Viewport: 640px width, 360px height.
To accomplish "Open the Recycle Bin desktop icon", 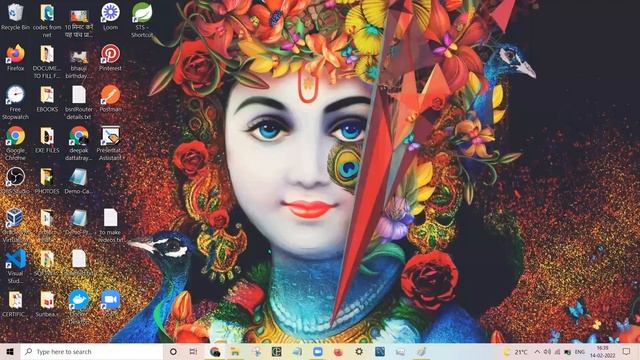I will click(15, 17).
